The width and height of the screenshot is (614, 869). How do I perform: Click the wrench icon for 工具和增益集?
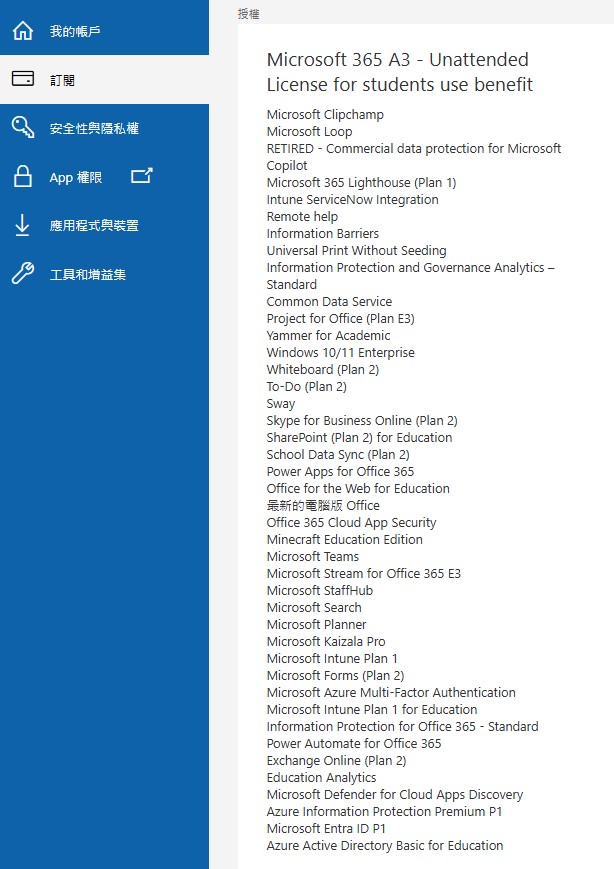(x=23, y=273)
